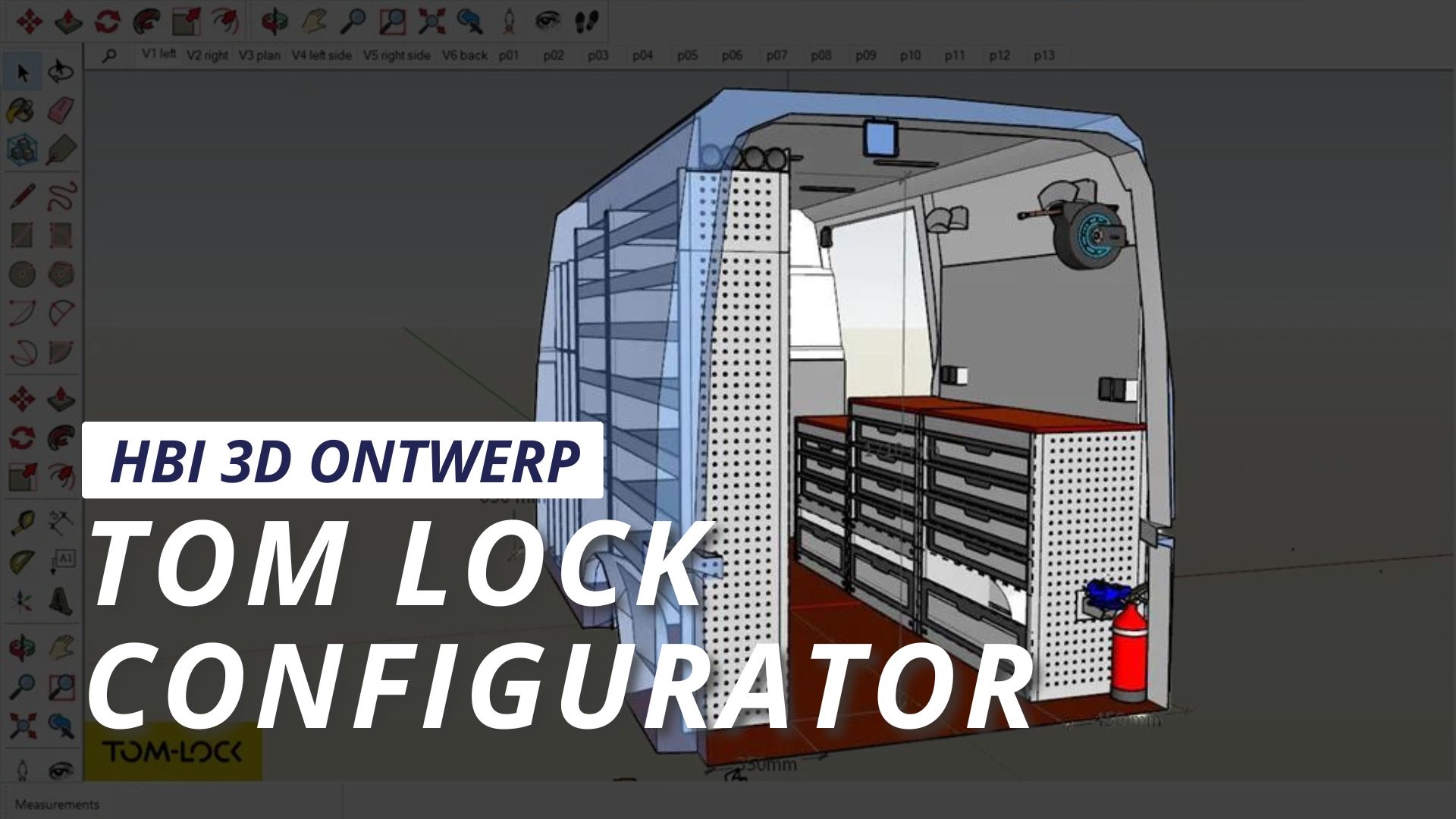Select the Circle tool
The width and height of the screenshot is (1456, 819).
(22, 275)
